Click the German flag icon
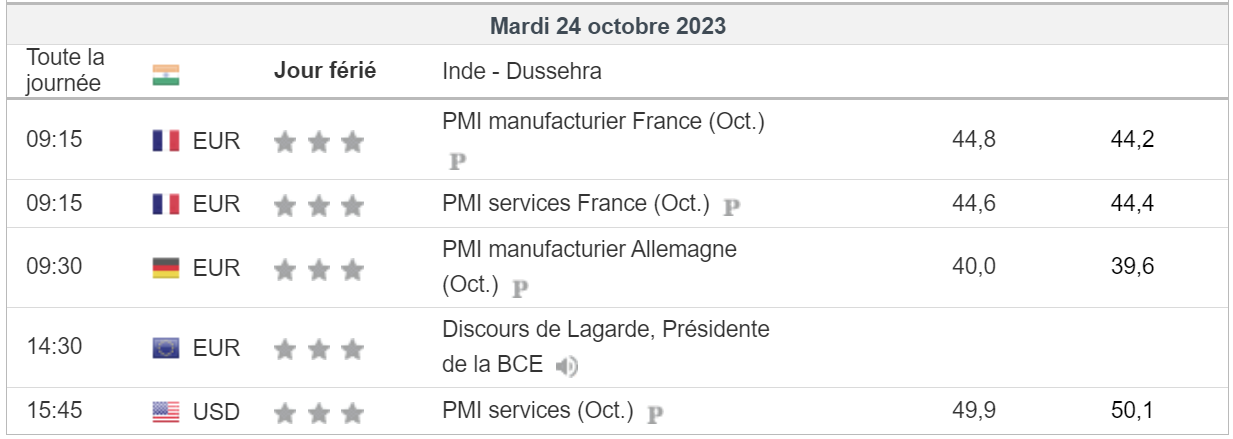1233x439 pixels. (165, 268)
